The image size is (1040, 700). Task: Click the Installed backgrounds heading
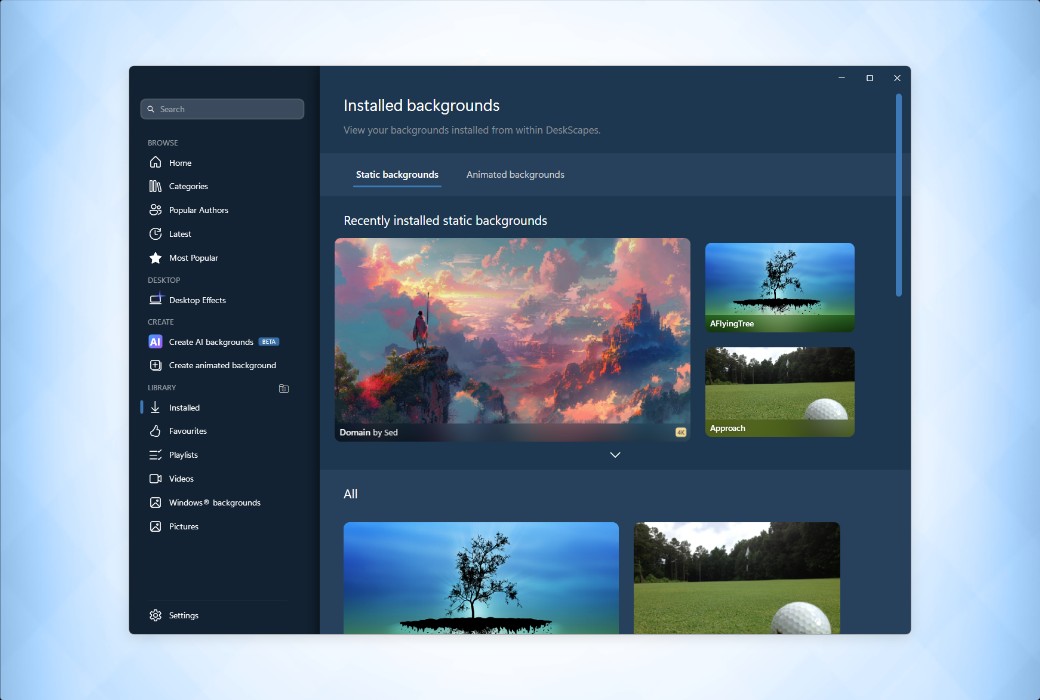click(x=421, y=105)
